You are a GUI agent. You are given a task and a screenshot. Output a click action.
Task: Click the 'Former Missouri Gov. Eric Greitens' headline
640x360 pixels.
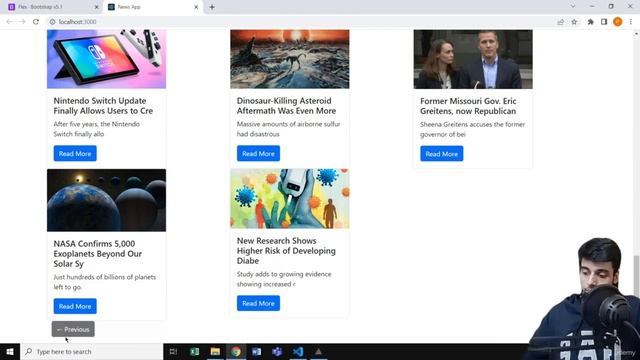pyautogui.click(x=468, y=106)
